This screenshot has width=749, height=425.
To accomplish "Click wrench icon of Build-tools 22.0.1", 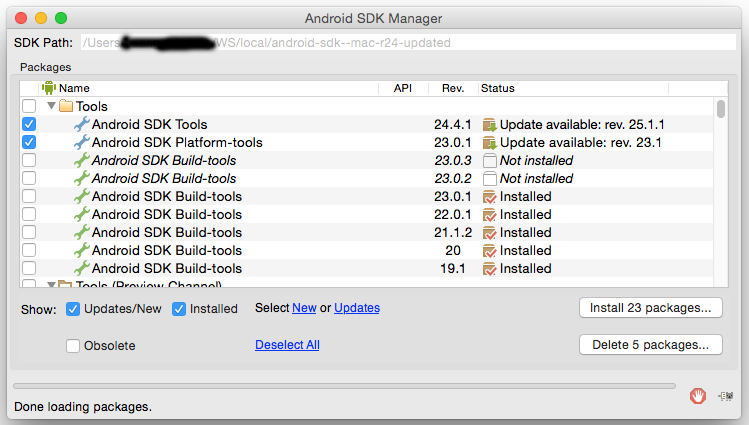I will click(x=82, y=214).
